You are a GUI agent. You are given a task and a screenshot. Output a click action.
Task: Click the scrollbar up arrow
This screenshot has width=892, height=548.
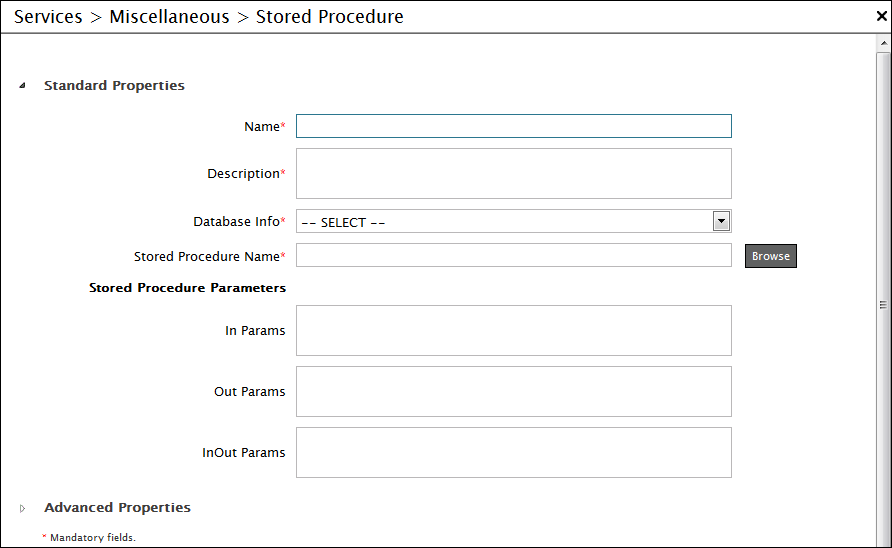pos(883,43)
